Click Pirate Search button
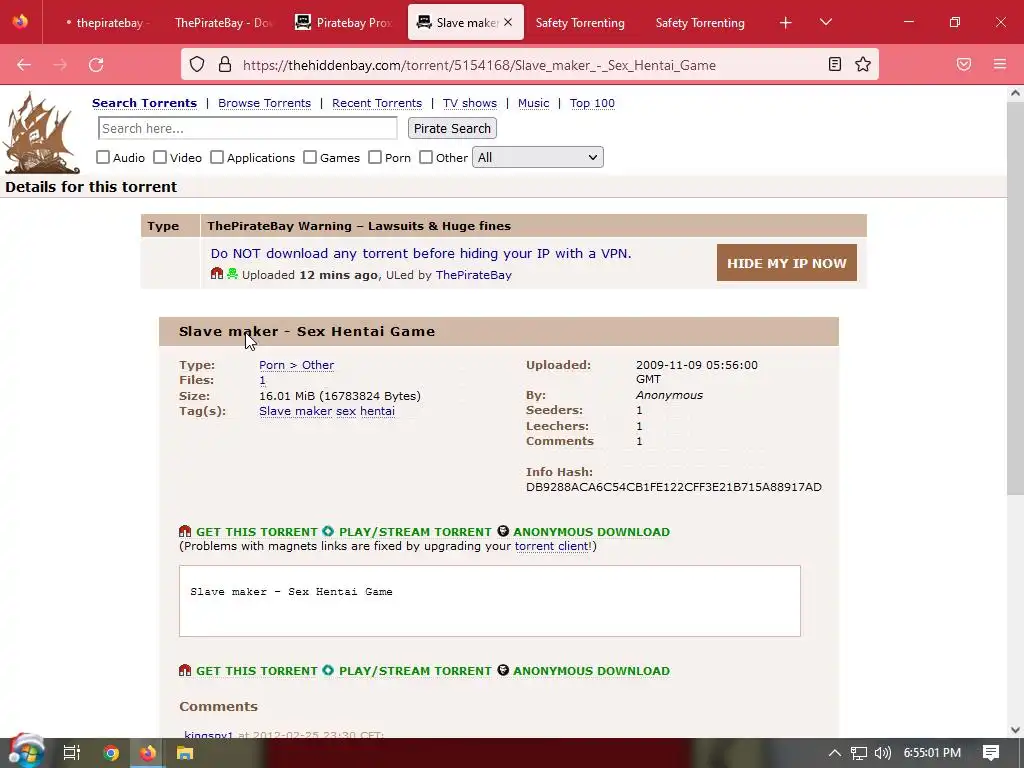This screenshot has height=768, width=1024. coord(452,128)
